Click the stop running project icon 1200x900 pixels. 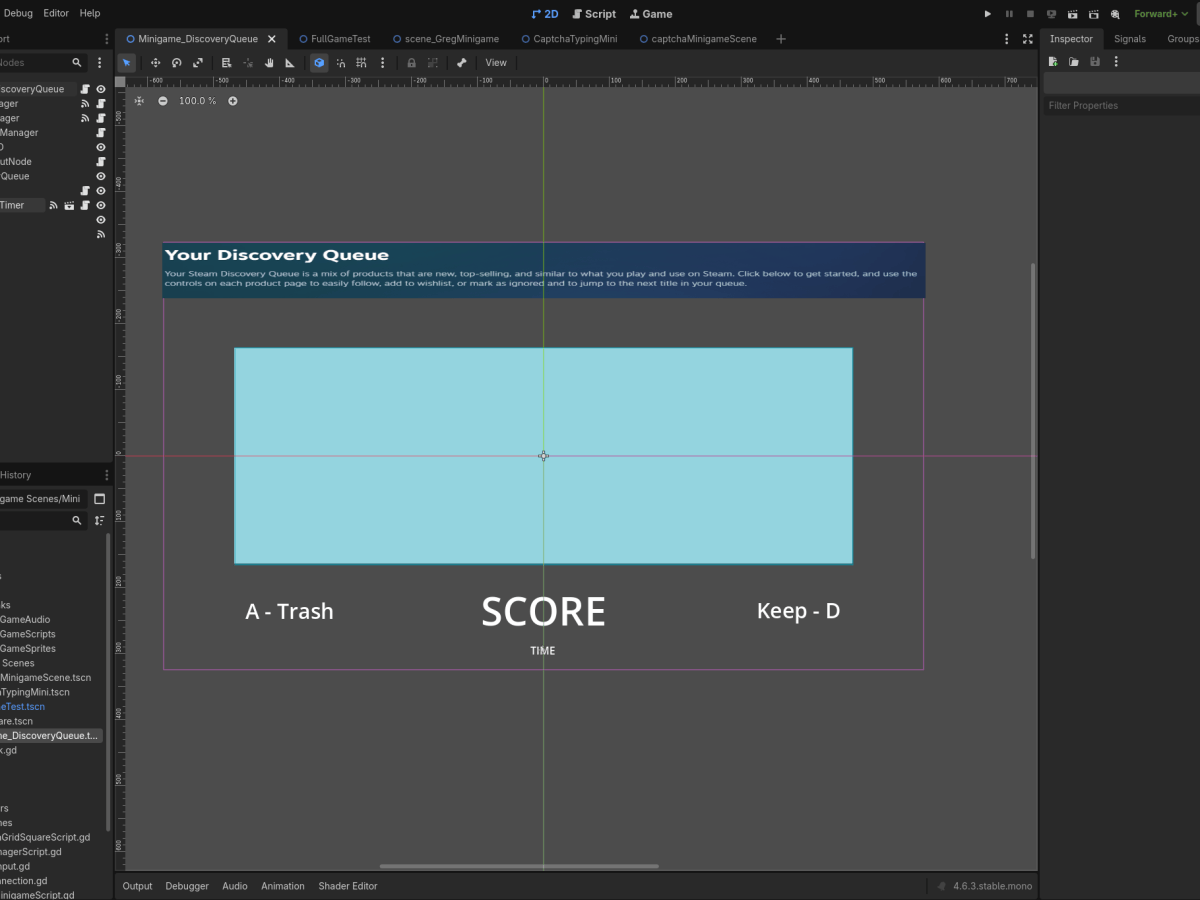click(1030, 14)
